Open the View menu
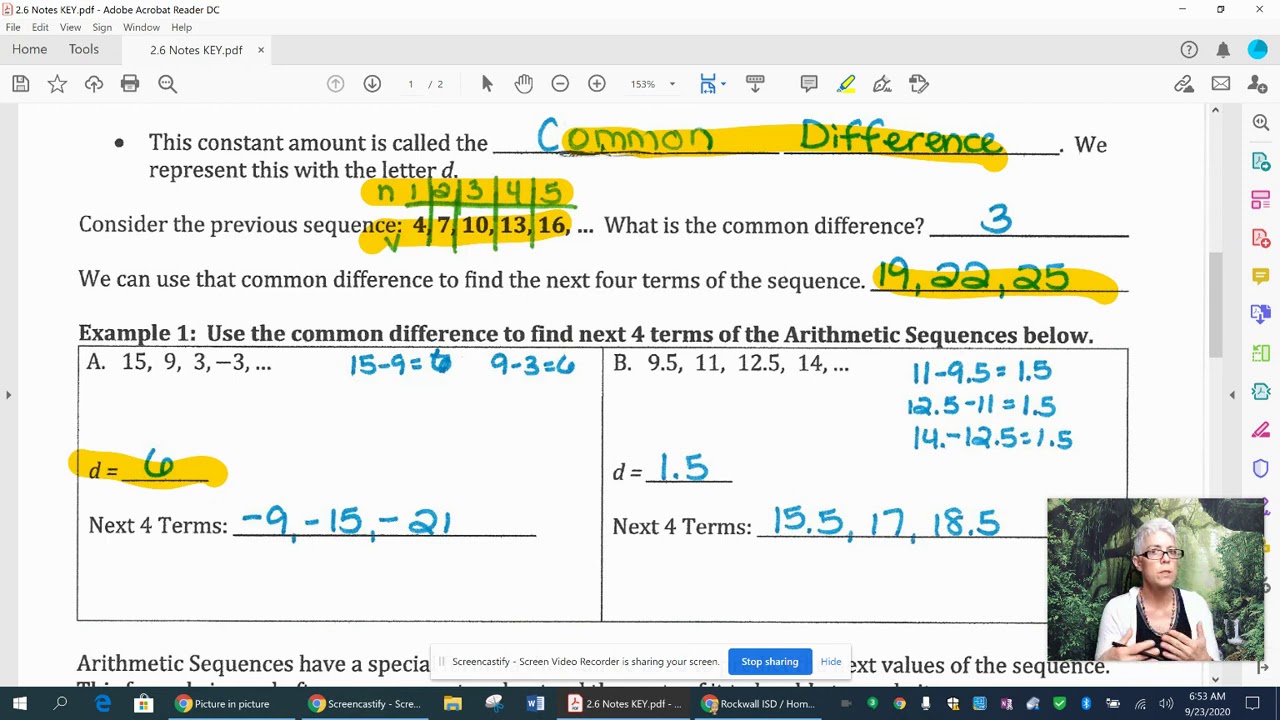This screenshot has width=1280, height=720. coord(70,27)
